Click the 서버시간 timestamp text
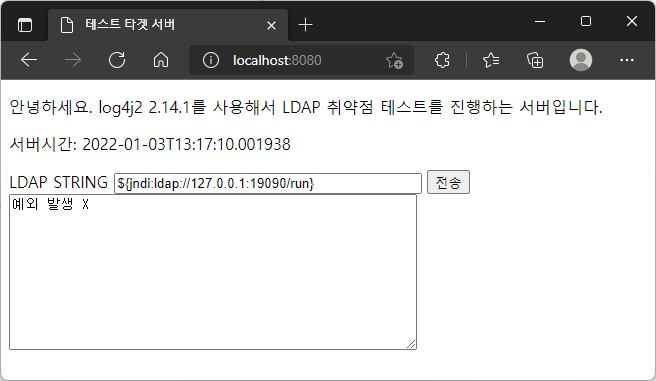 coord(150,145)
